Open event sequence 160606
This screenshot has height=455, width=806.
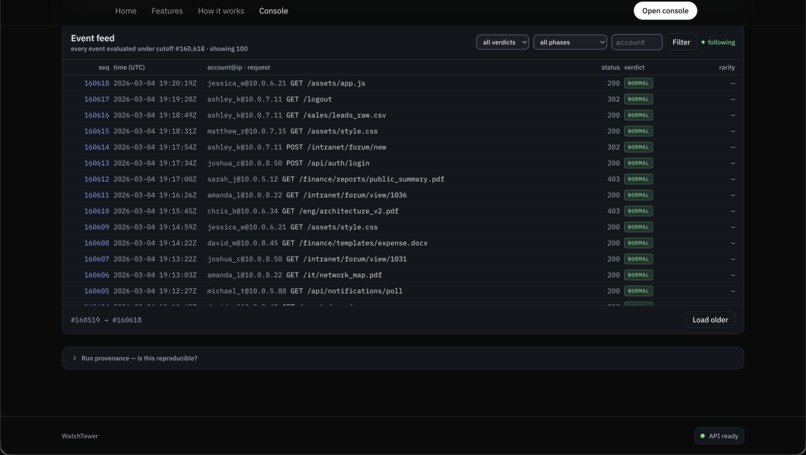pyautogui.click(x=97, y=275)
